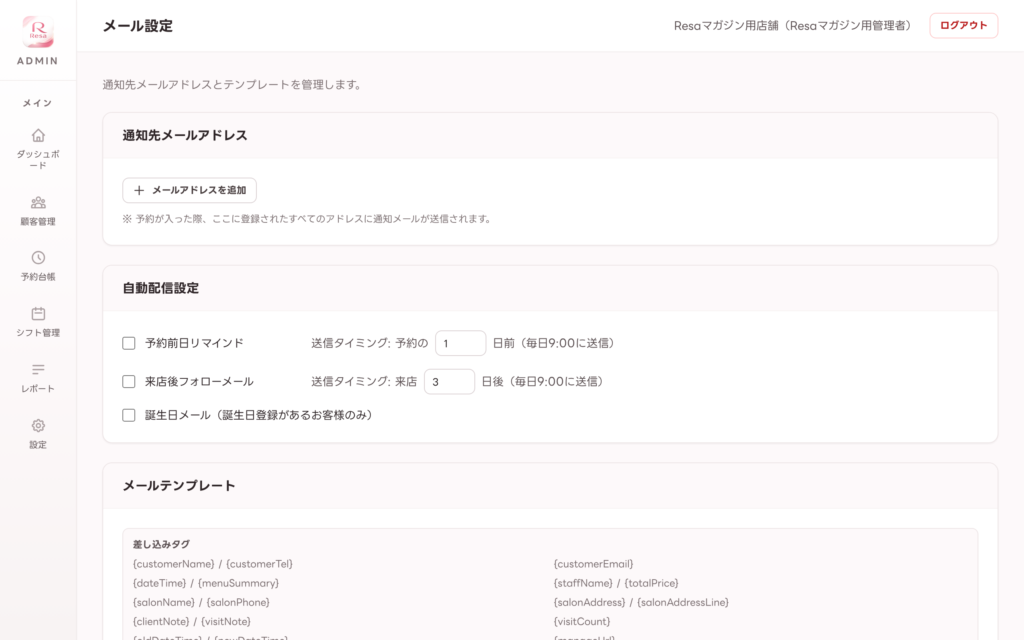Click {salonAddress} / {salonAddressLine} tag line
Image resolution: width=1024 pixels, height=640 pixels.
641,602
